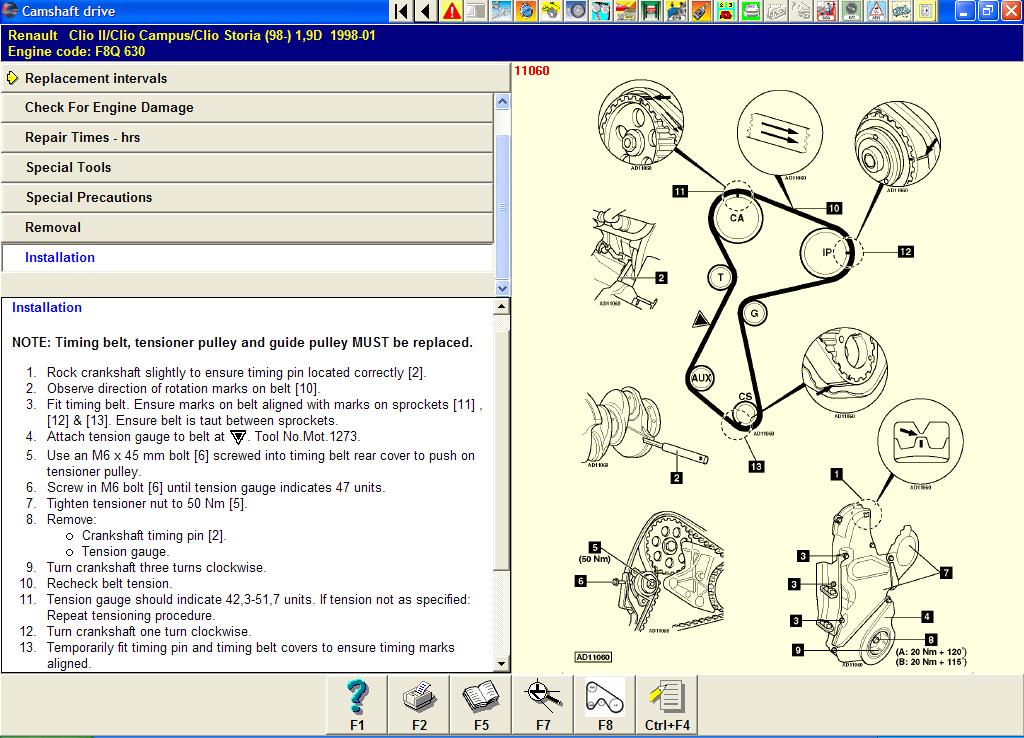The image size is (1024, 738).
Task: Select the Installation list item
Action: [x=247, y=257]
